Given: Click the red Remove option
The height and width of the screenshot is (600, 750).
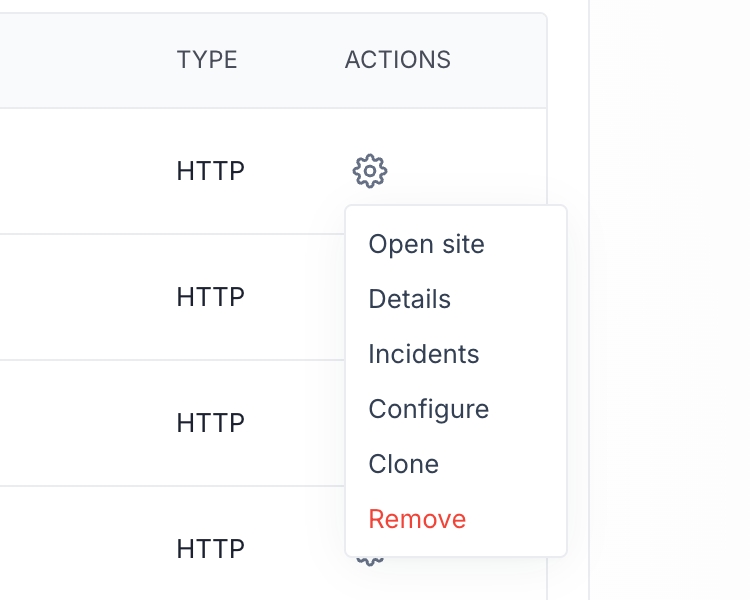Looking at the screenshot, I should click(x=417, y=519).
